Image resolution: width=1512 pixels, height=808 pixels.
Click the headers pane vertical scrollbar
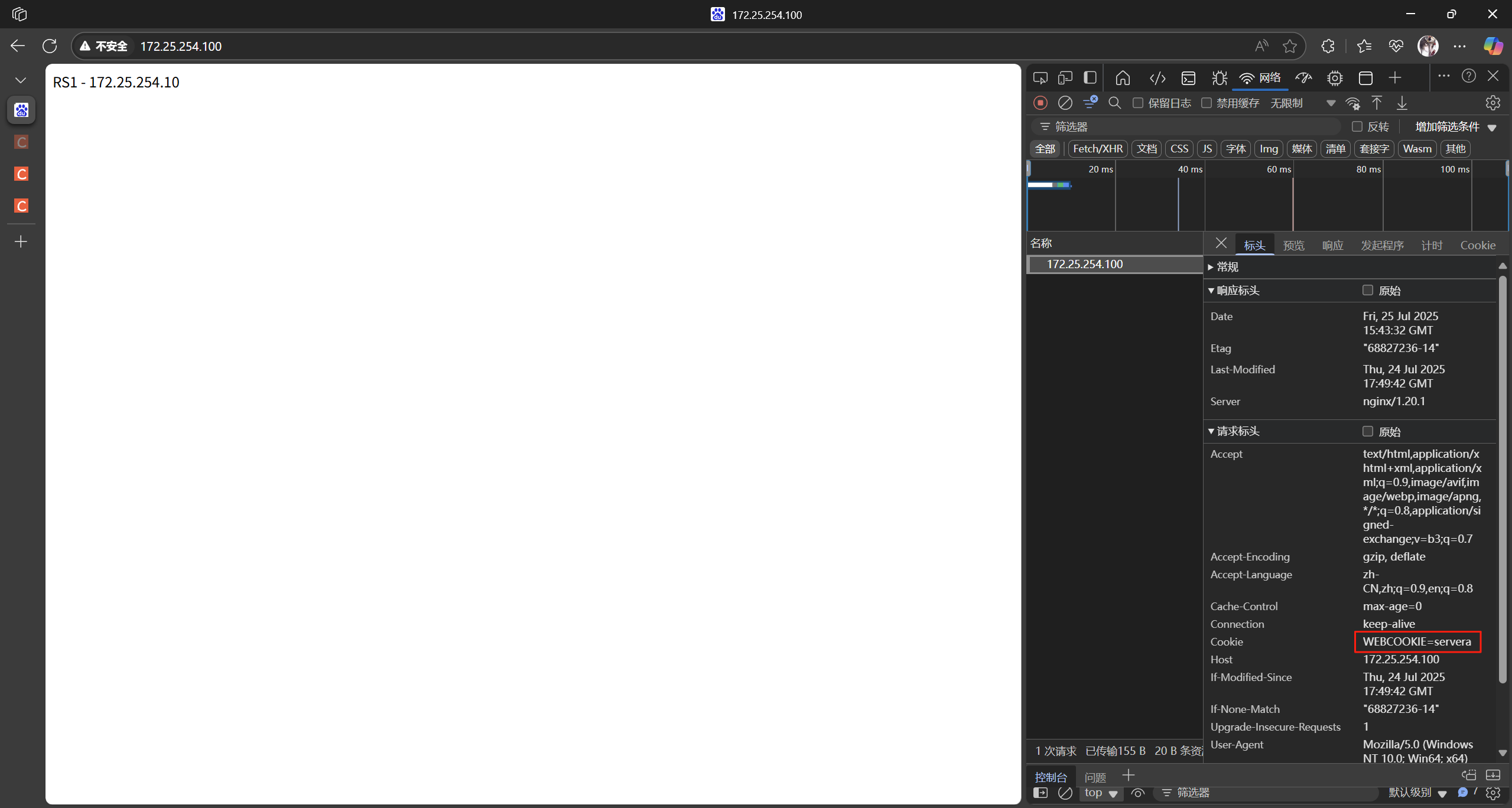coord(1502,478)
